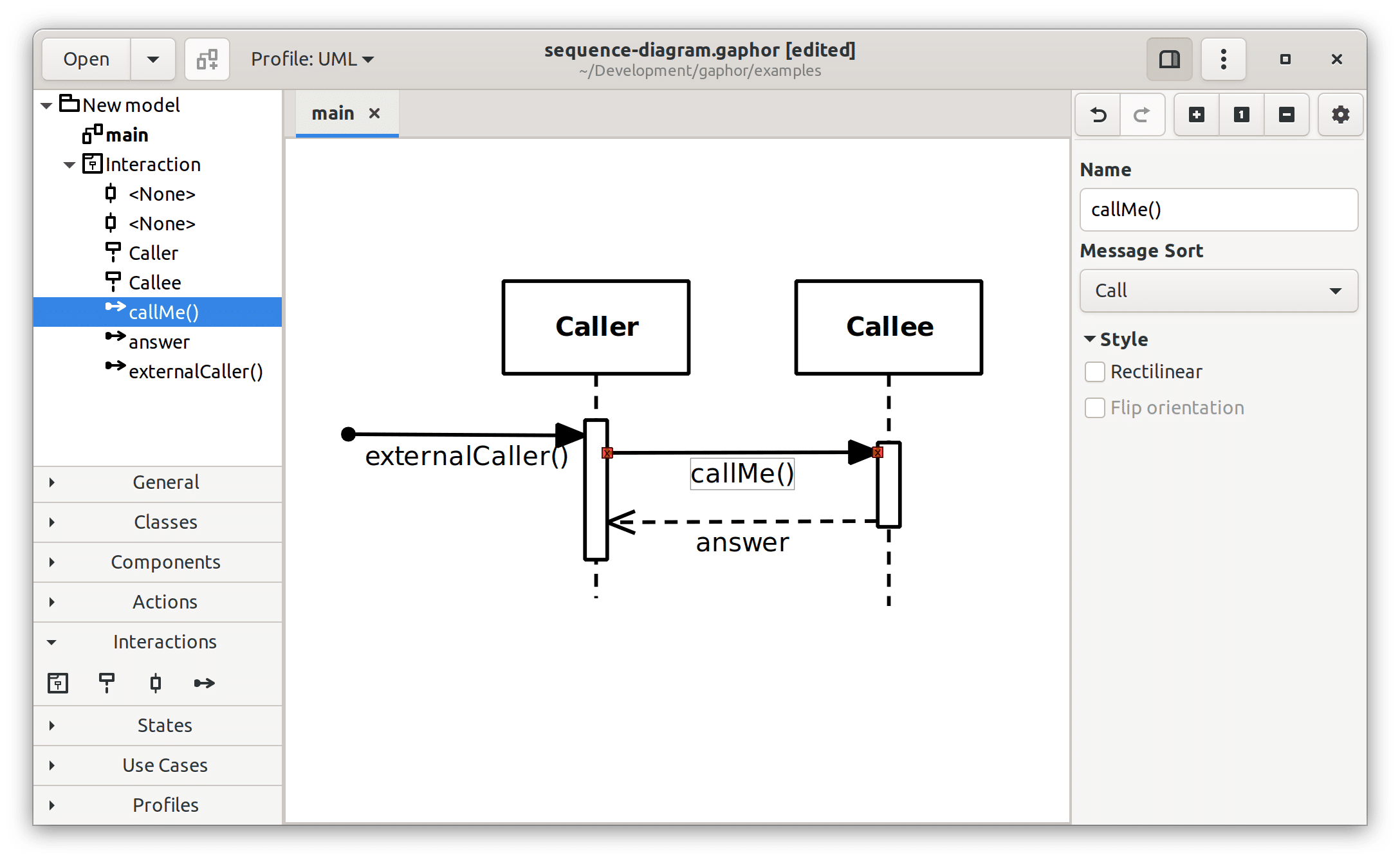Expand the Use Cases toolbox section
The image size is (1400, 862).
coord(158,766)
